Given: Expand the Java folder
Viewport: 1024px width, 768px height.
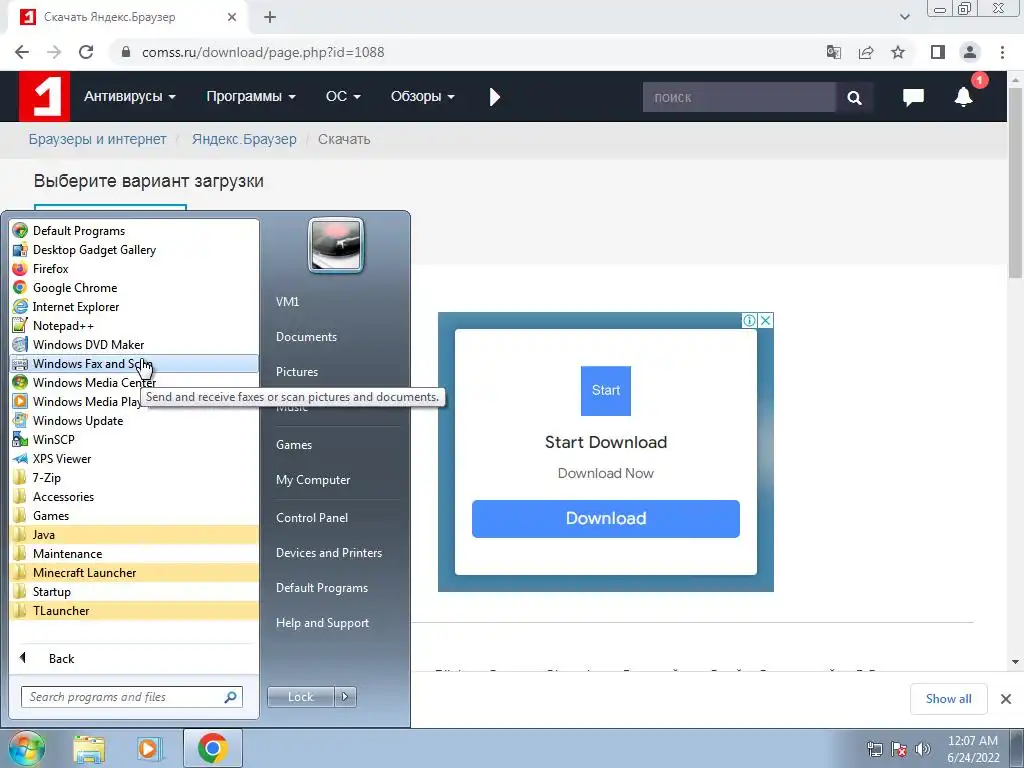Looking at the screenshot, I should click(x=135, y=534).
